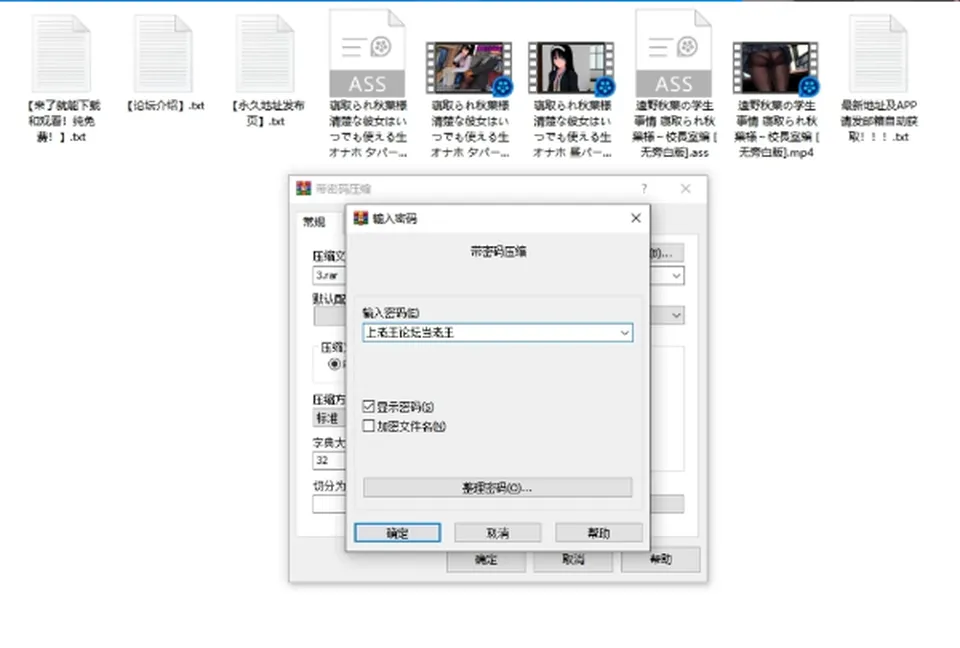Click 帮助 in the 输入密码 dialog
Image resolution: width=960 pixels, height=648 pixels.
coord(599,533)
